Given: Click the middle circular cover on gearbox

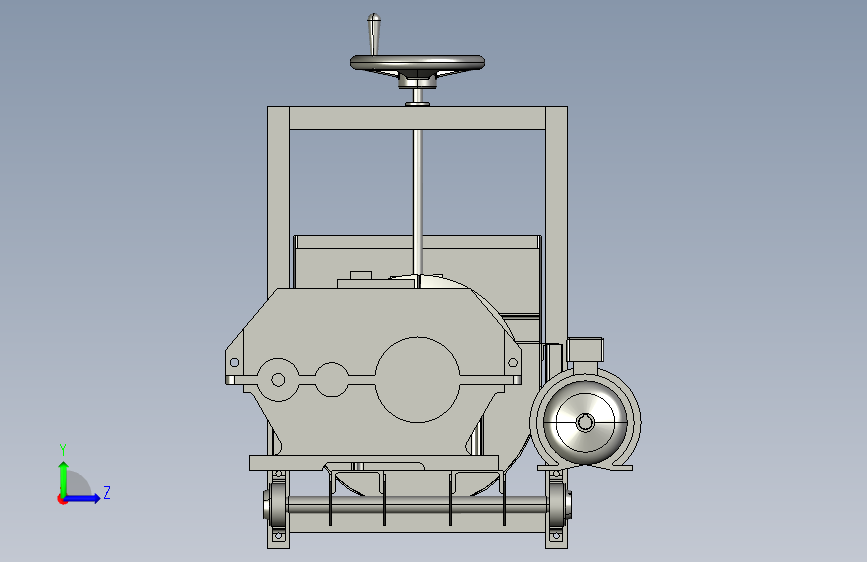Looking at the screenshot, I should [331, 379].
